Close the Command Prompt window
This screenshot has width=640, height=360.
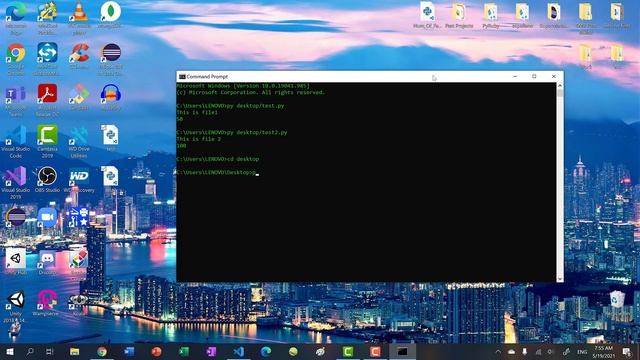(553, 76)
